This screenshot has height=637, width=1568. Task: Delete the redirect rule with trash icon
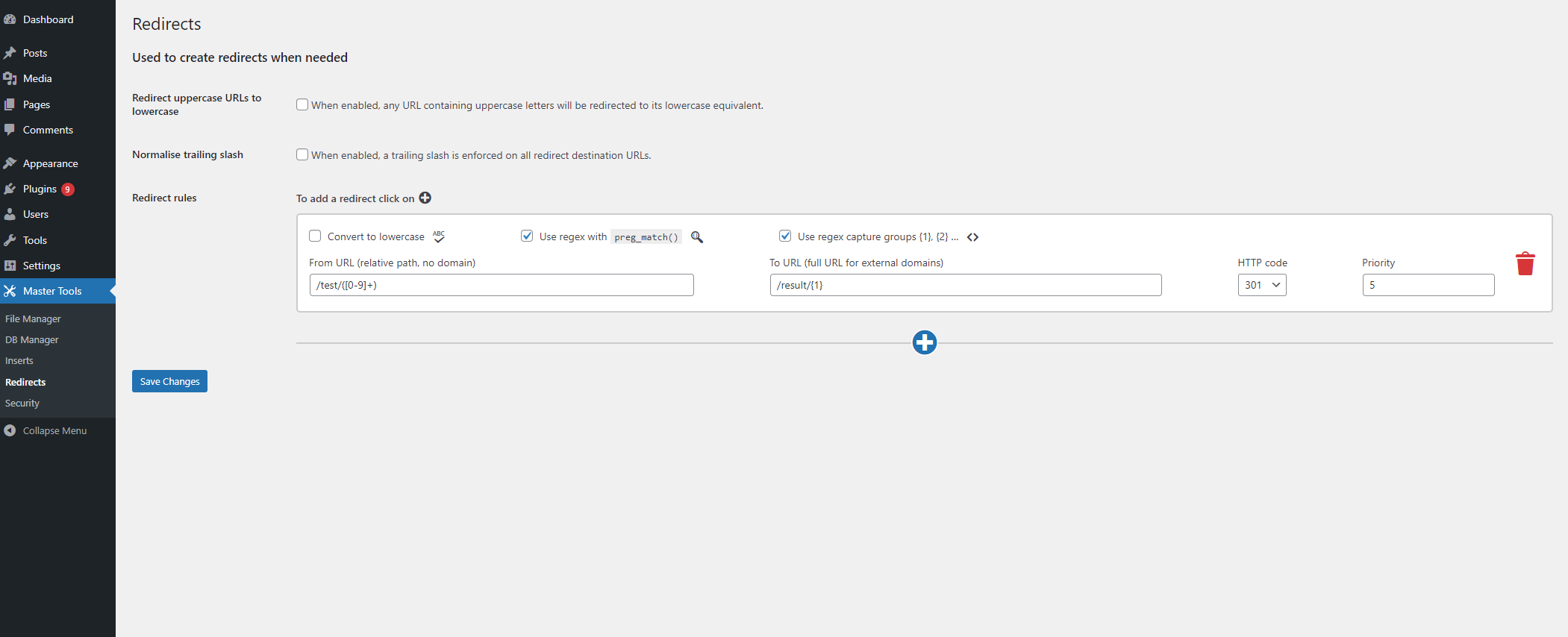(1525, 263)
